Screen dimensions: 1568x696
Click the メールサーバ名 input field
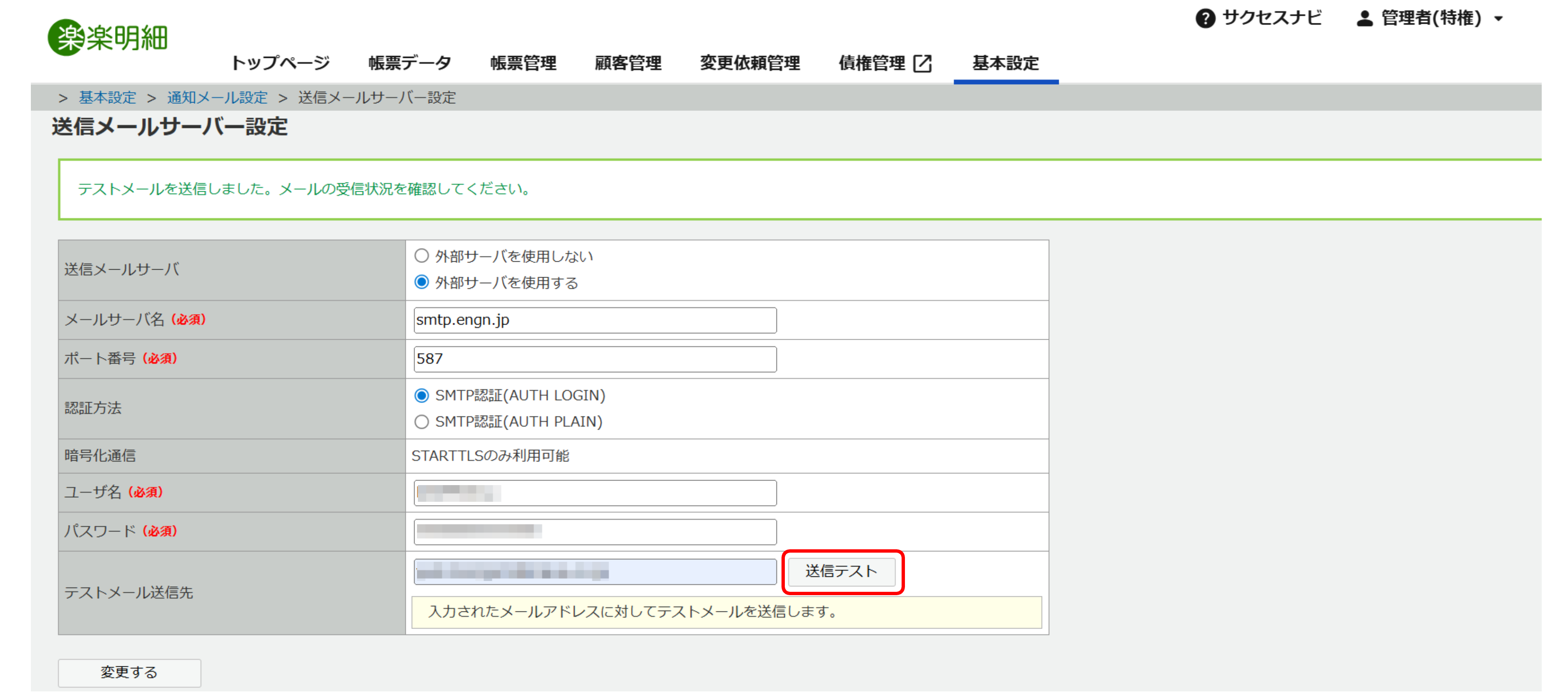(x=594, y=320)
